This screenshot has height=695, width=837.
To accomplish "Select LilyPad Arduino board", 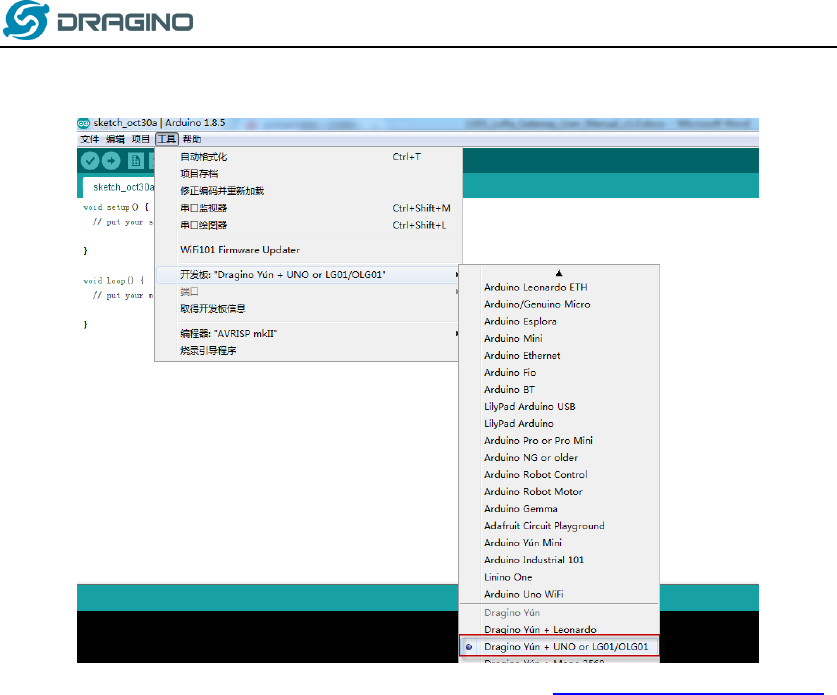I will (559, 424).
